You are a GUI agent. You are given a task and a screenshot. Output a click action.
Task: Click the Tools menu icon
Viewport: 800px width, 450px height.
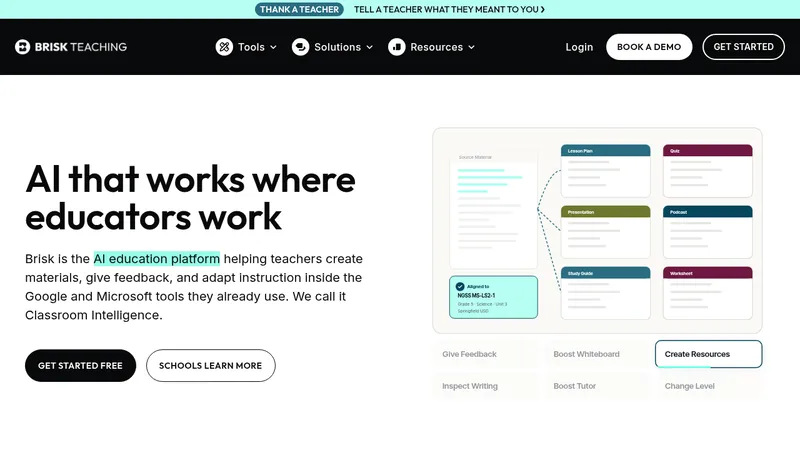[224, 47]
